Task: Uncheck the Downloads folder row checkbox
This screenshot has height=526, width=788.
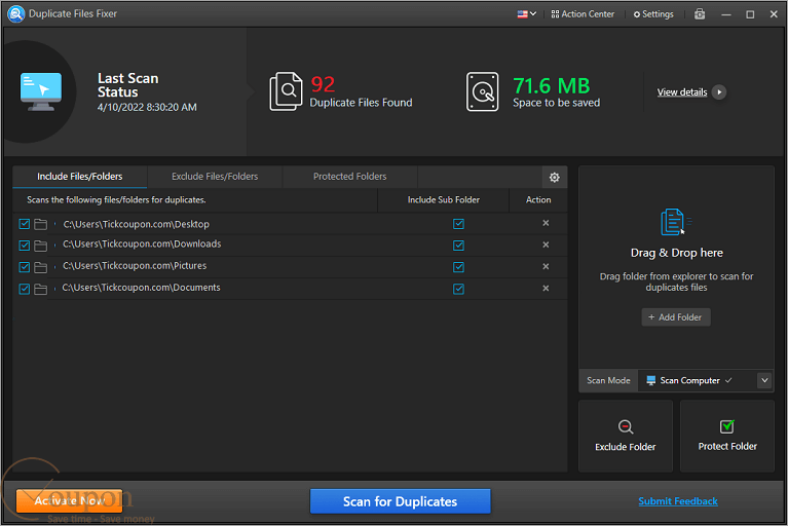Action: coord(24,245)
